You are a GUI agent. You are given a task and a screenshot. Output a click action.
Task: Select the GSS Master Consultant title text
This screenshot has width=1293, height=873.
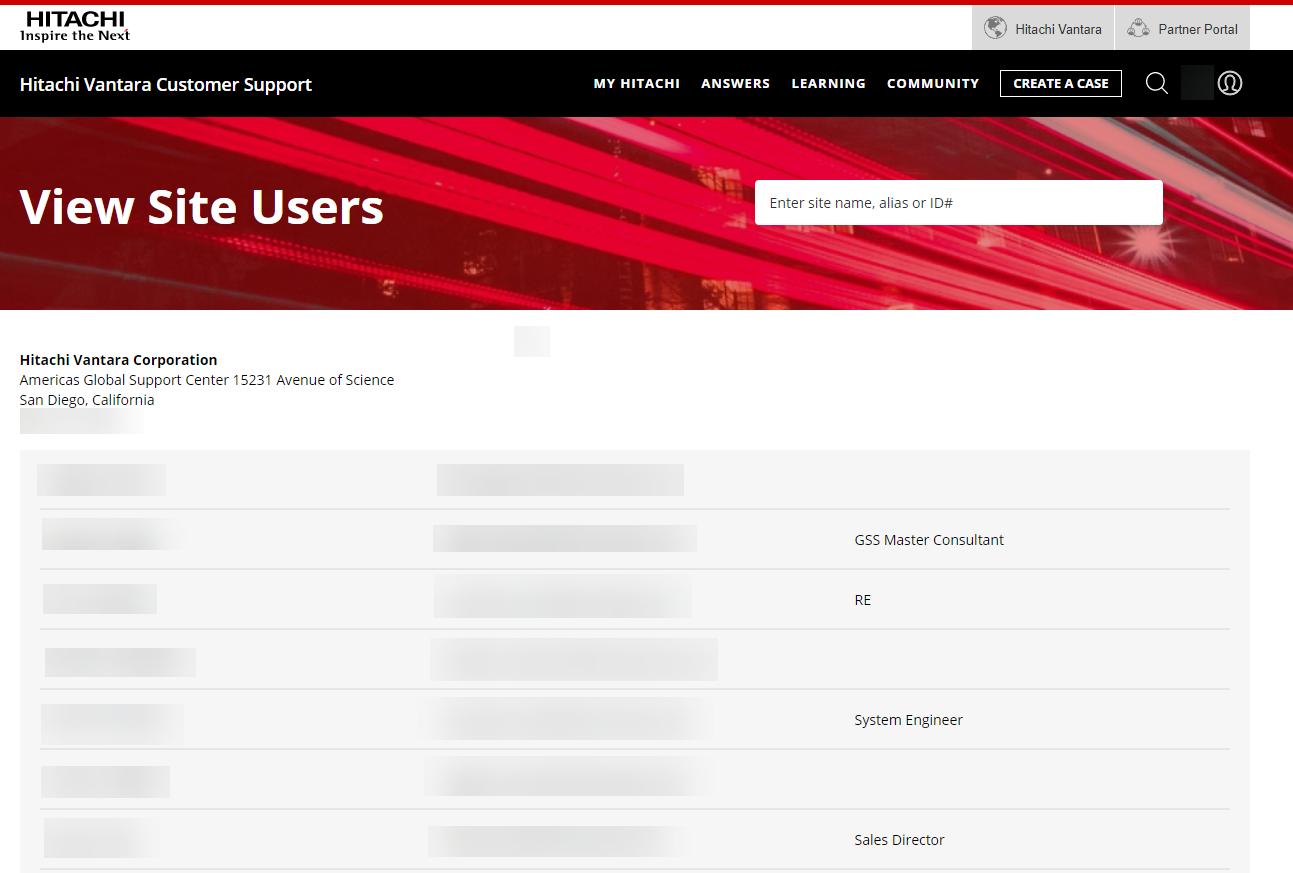pyautogui.click(x=929, y=540)
